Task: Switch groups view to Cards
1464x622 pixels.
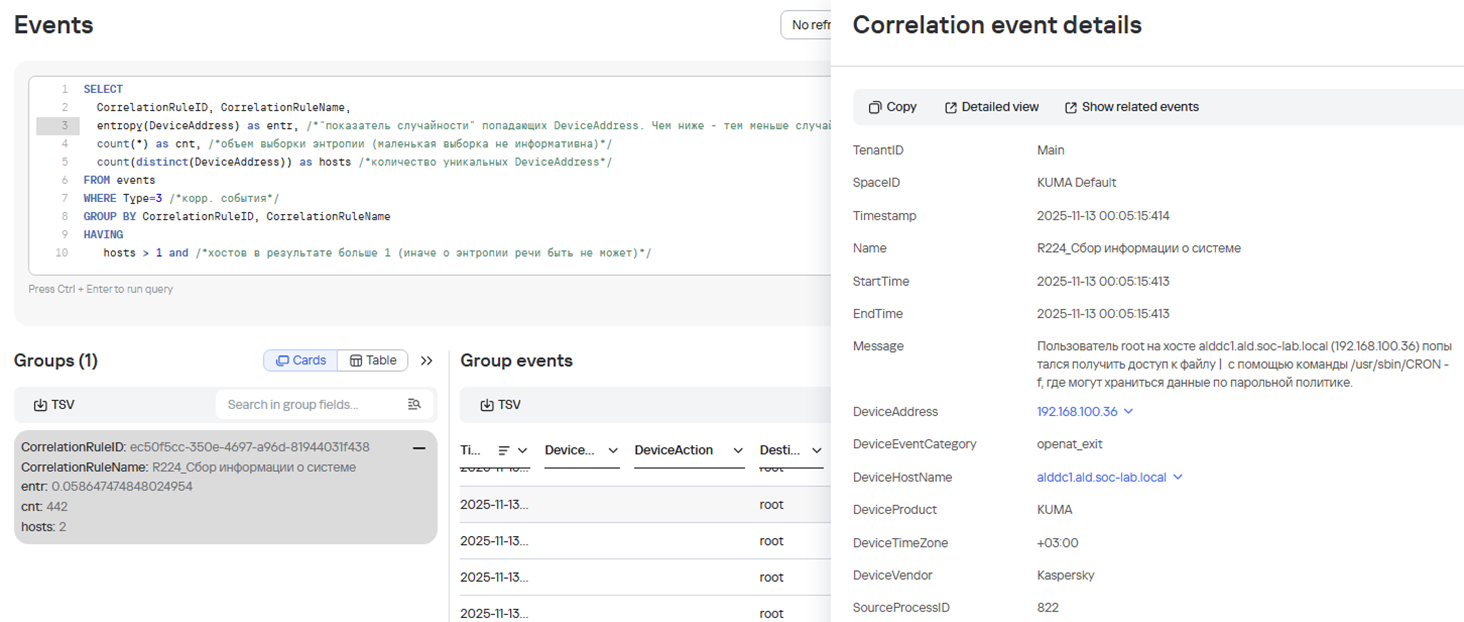Action: (x=301, y=360)
